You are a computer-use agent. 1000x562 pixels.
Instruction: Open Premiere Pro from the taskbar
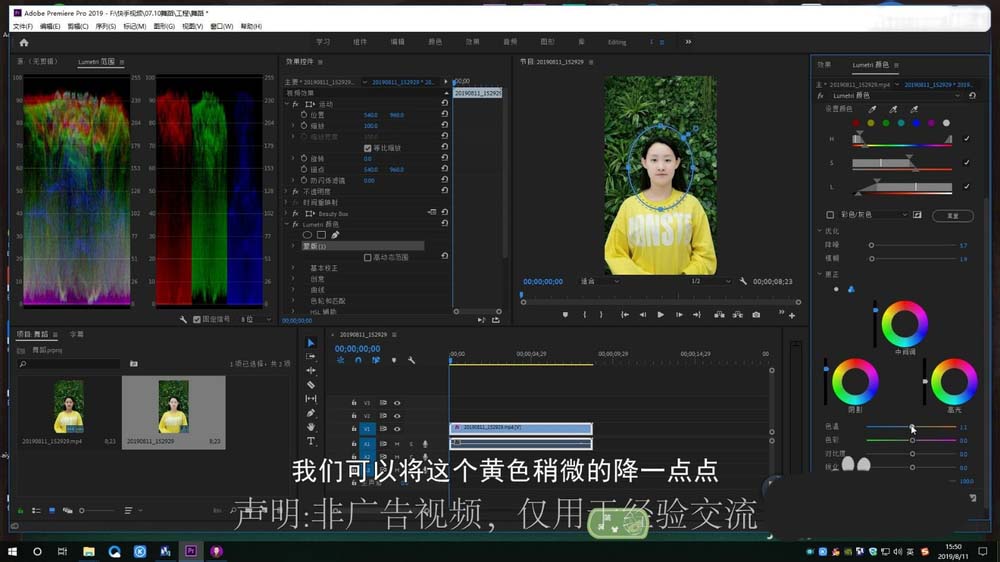tap(191, 551)
